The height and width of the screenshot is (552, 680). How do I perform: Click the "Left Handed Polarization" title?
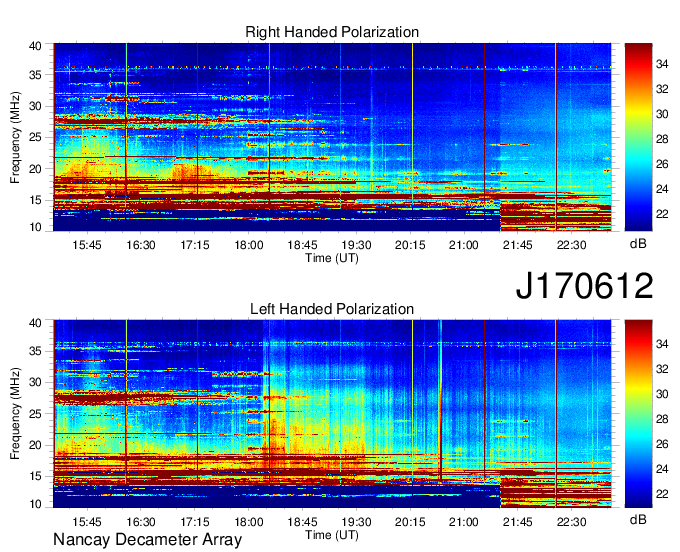[x=332, y=309]
